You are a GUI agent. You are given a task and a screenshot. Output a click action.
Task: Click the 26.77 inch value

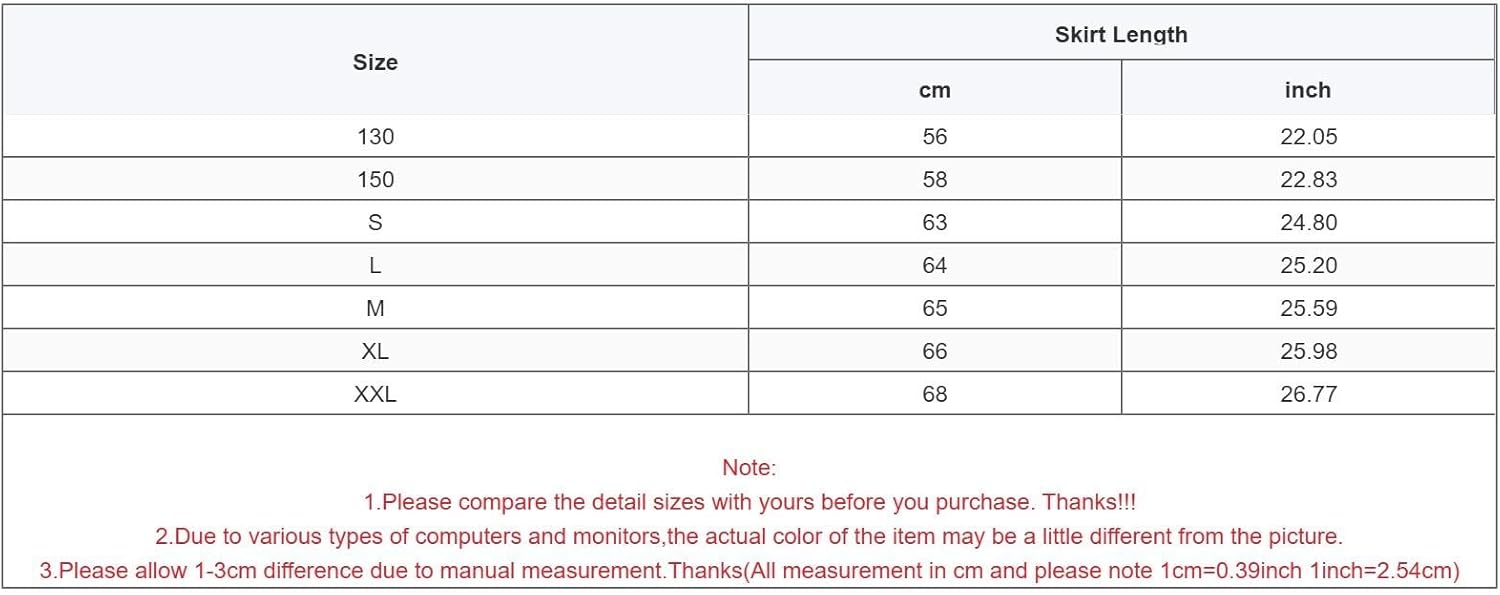1308,395
